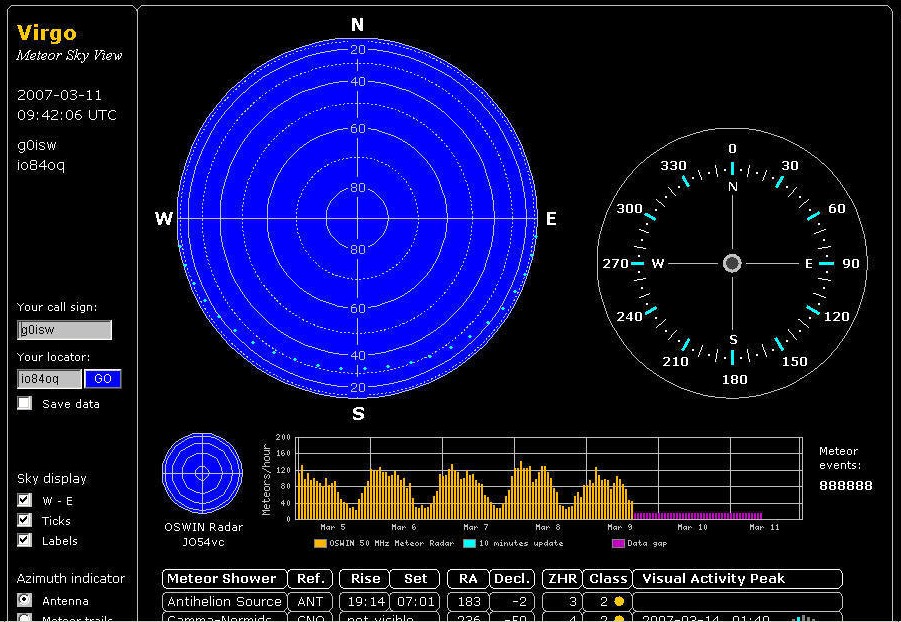Focus the call sign input field
The image size is (901, 622).
pos(64,330)
